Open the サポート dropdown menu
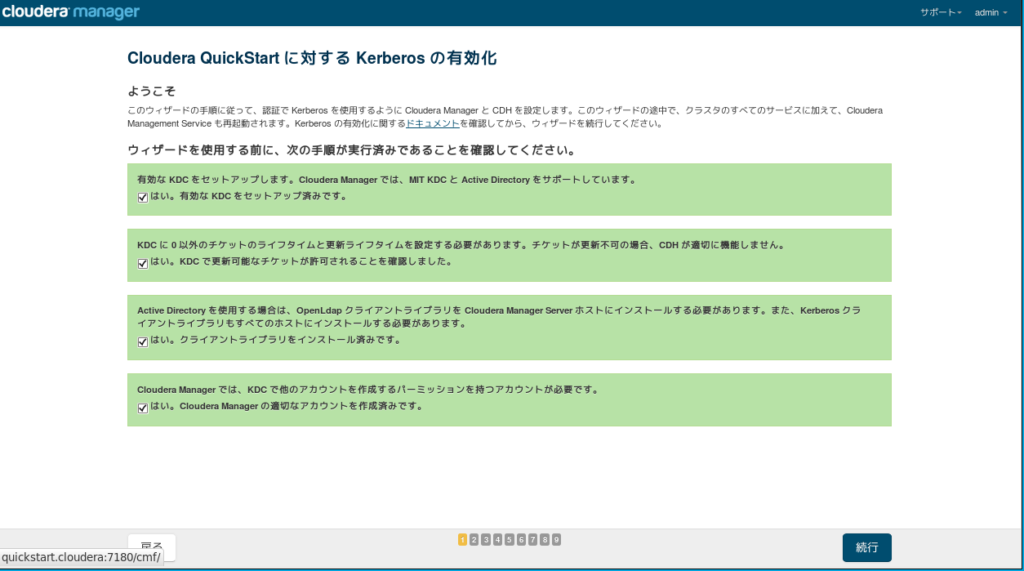1024x571 pixels. click(x=940, y=12)
